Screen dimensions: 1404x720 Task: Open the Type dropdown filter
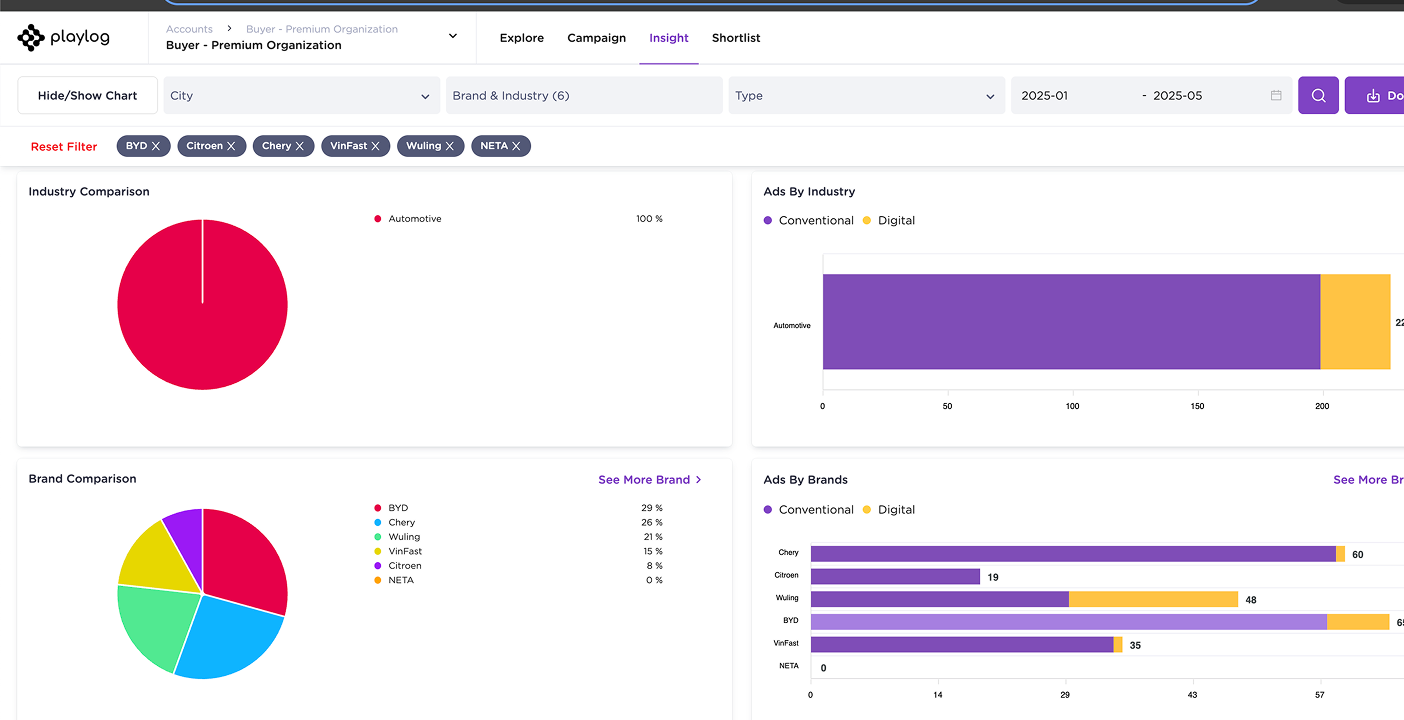click(x=866, y=96)
